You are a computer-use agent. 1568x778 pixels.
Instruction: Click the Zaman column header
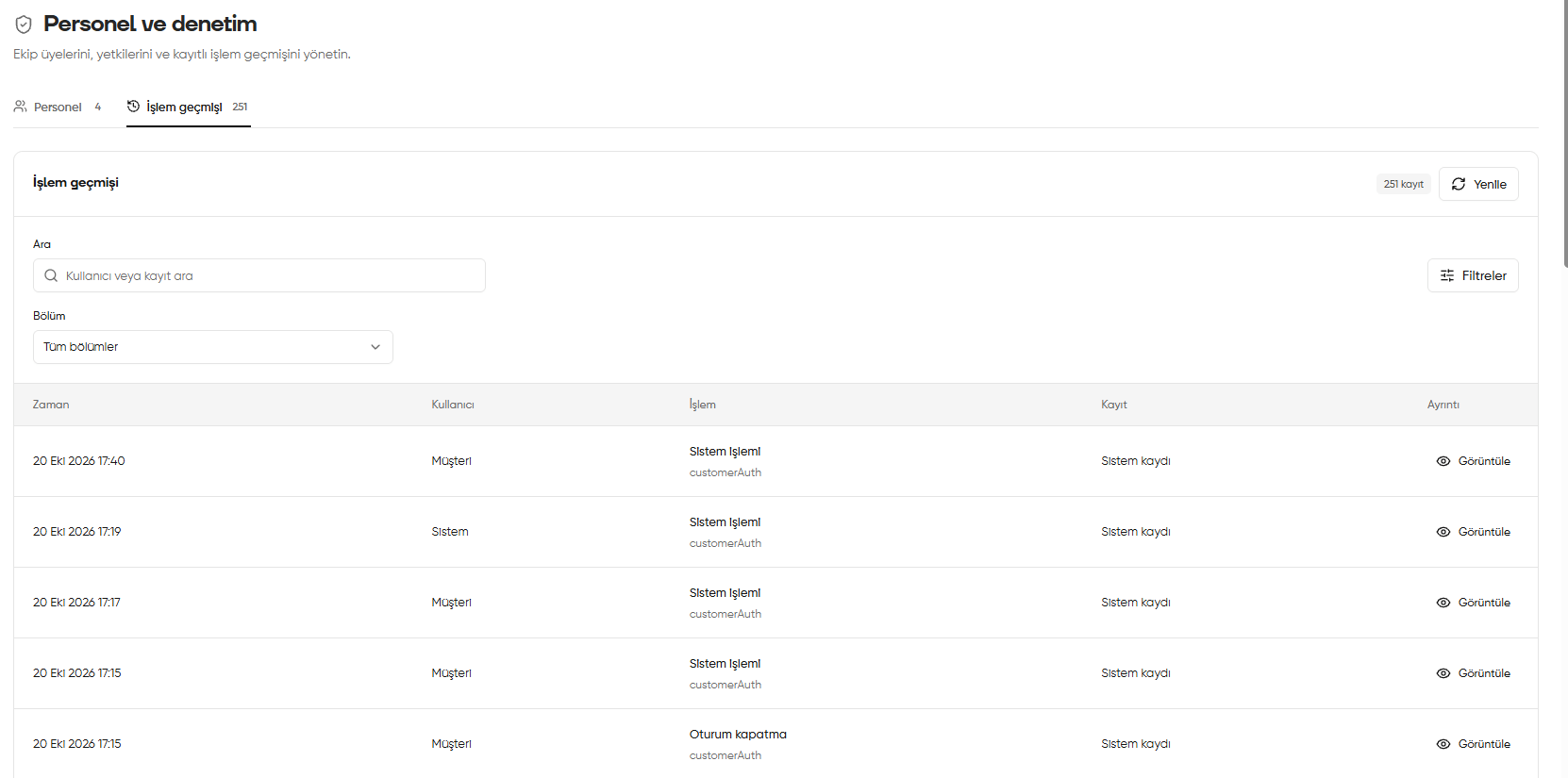51,405
